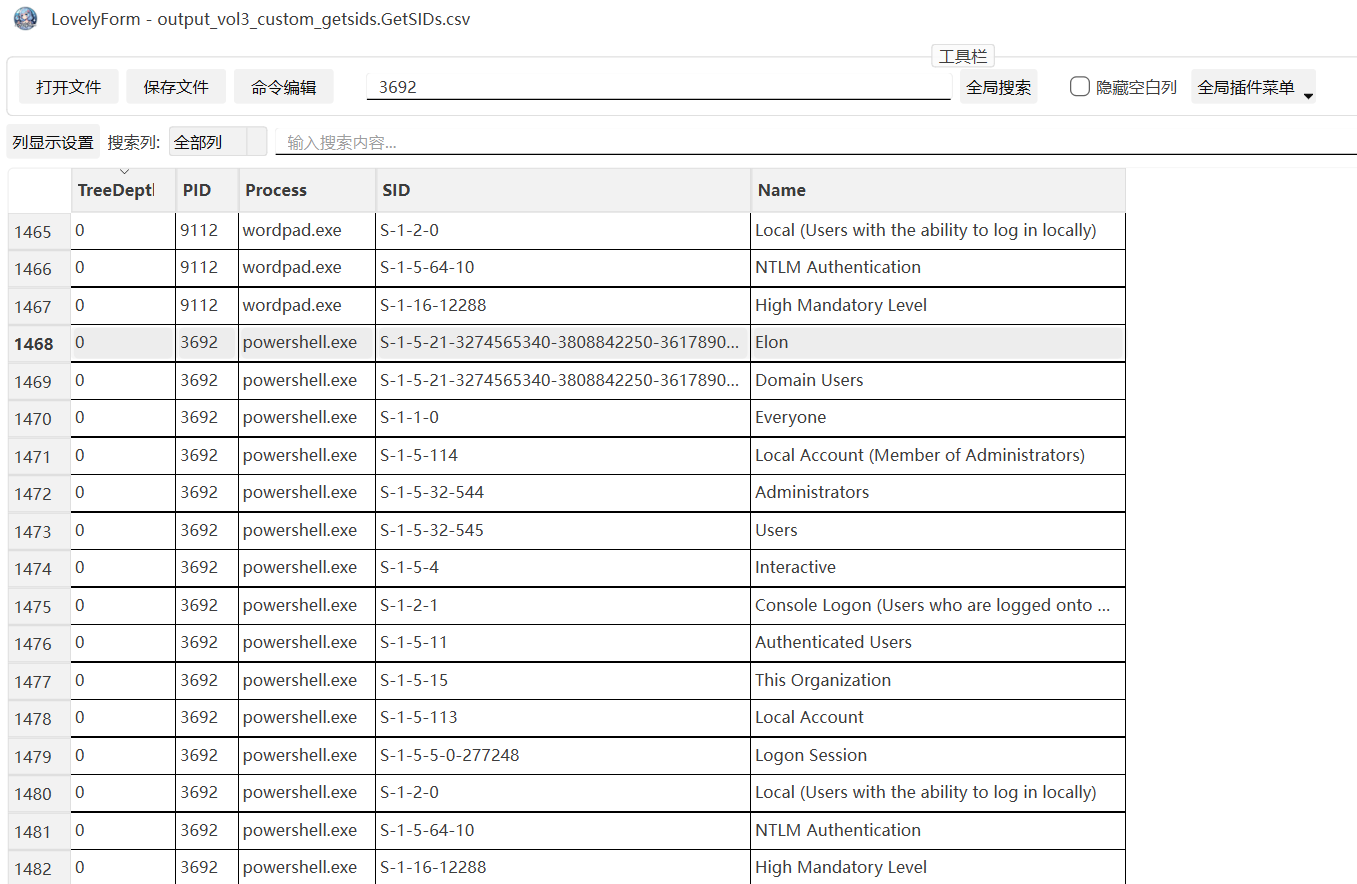Focus the global search field containing 3692

click(659, 87)
